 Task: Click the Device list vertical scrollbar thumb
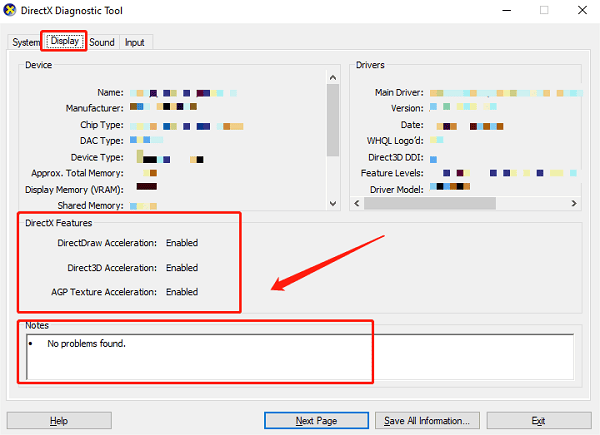tap(333, 120)
